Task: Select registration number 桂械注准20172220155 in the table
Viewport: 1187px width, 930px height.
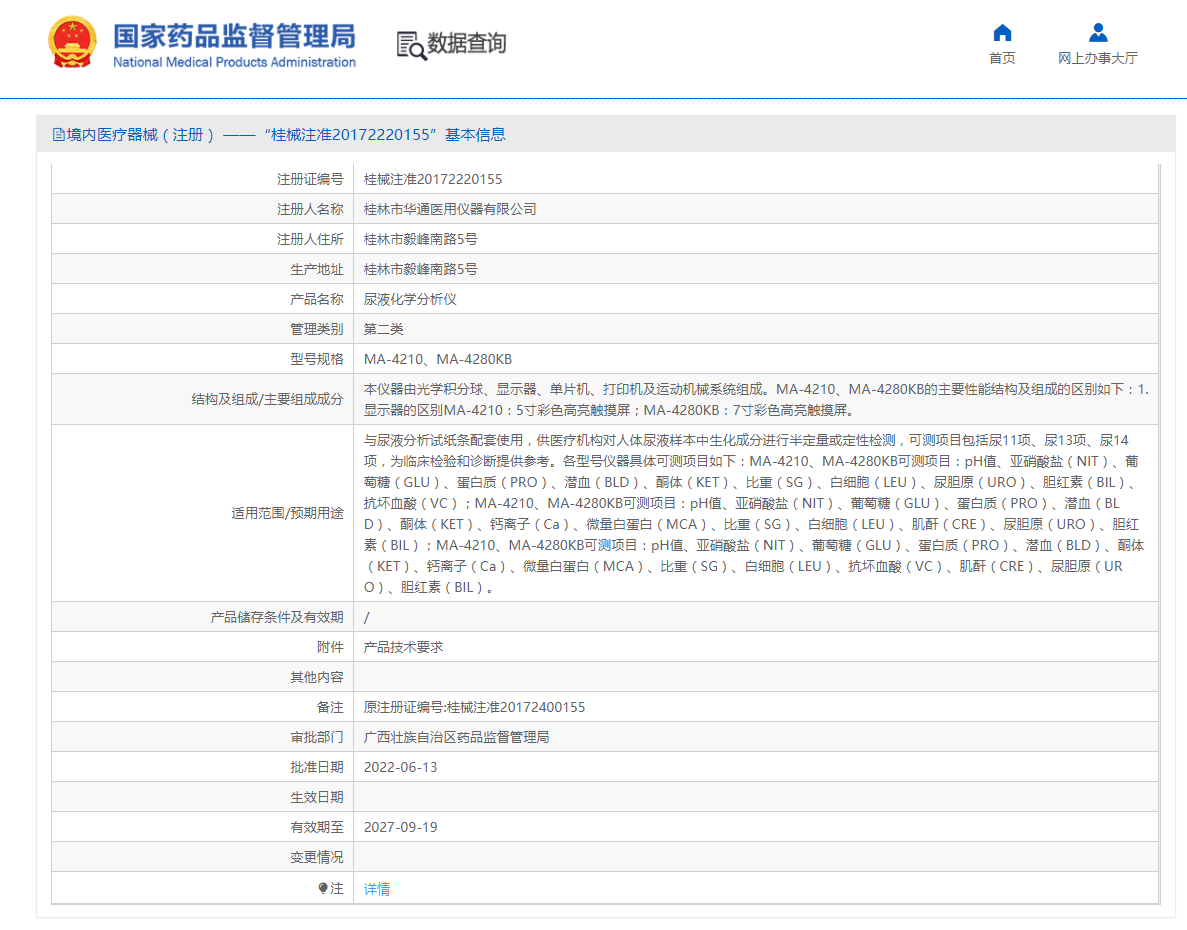Action: [433, 179]
